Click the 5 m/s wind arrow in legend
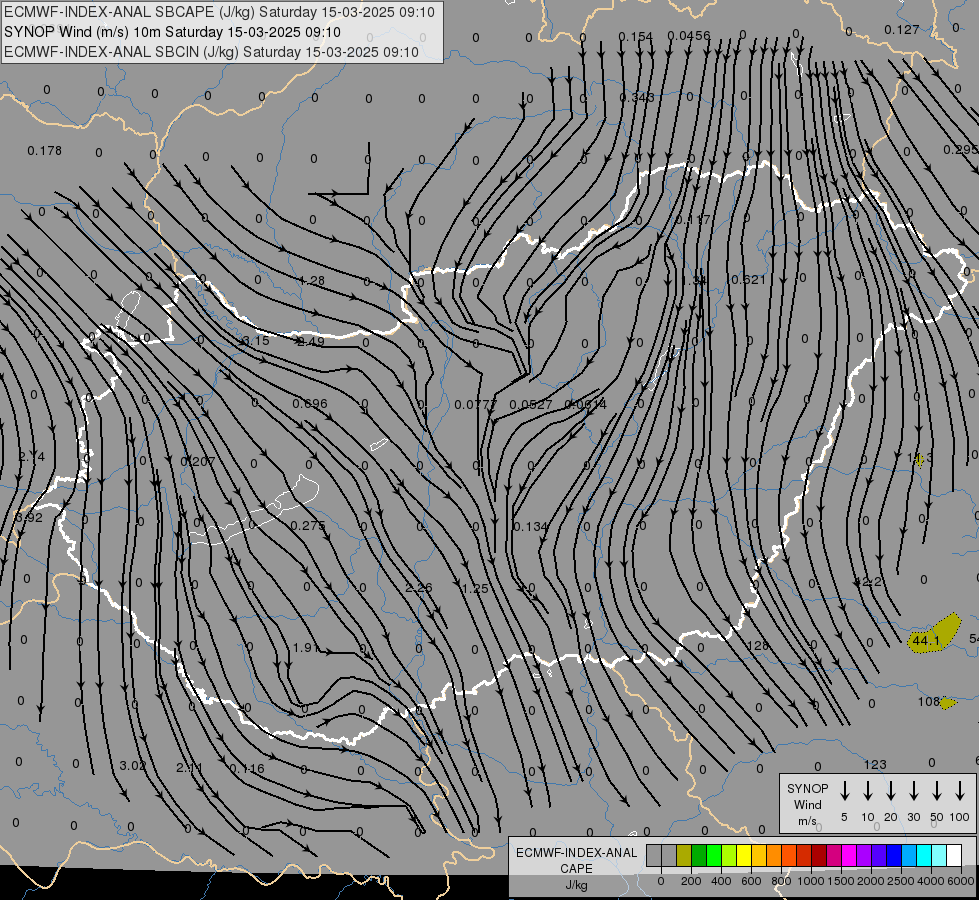The width and height of the screenshot is (979, 900). (x=844, y=791)
